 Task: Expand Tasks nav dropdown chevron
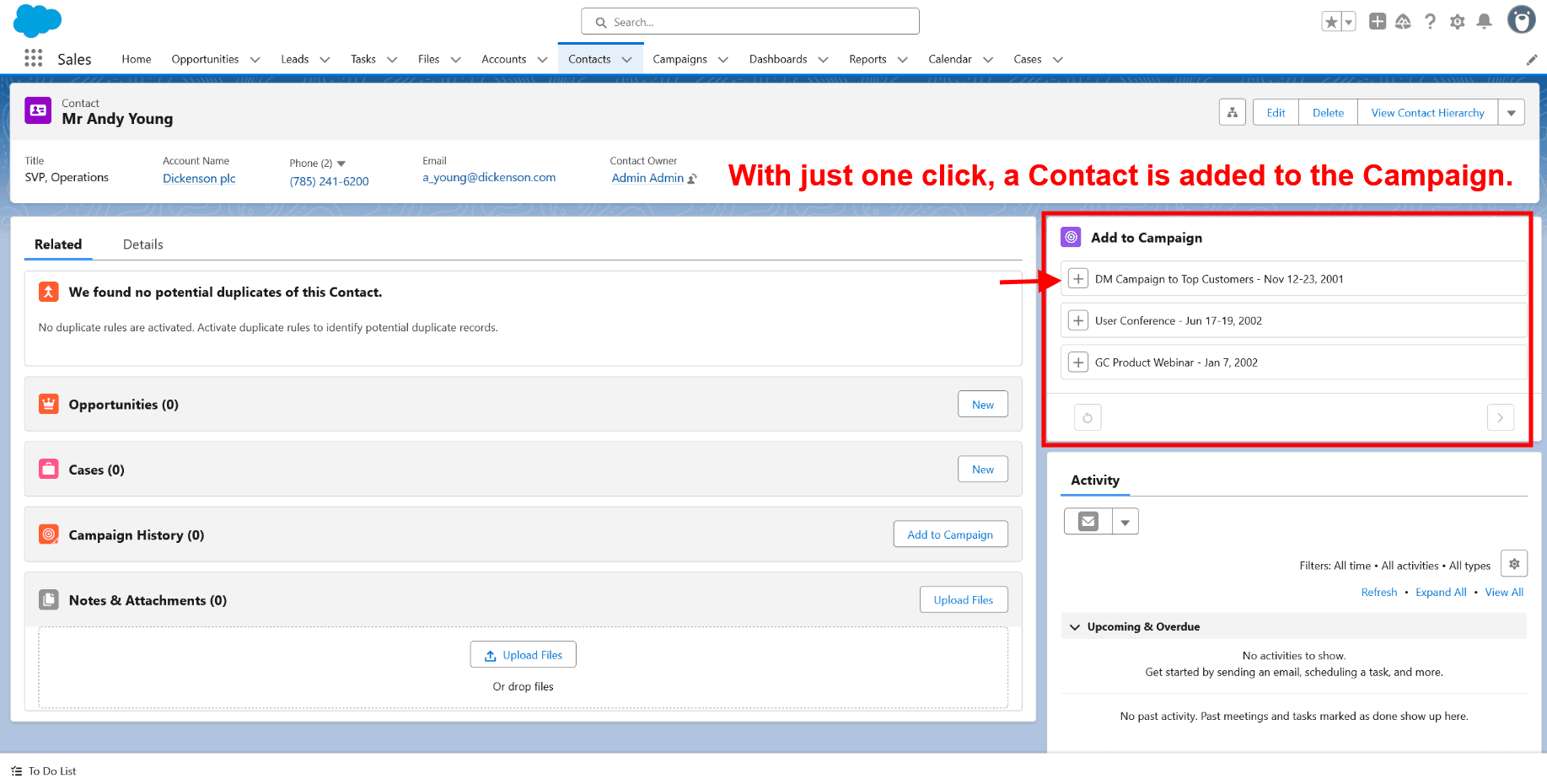(x=392, y=60)
